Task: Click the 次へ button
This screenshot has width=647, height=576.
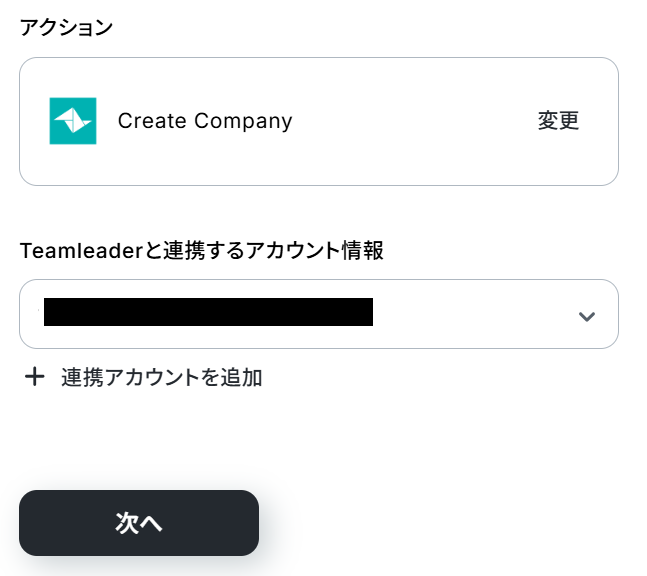Action: pyautogui.click(x=139, y=523)
